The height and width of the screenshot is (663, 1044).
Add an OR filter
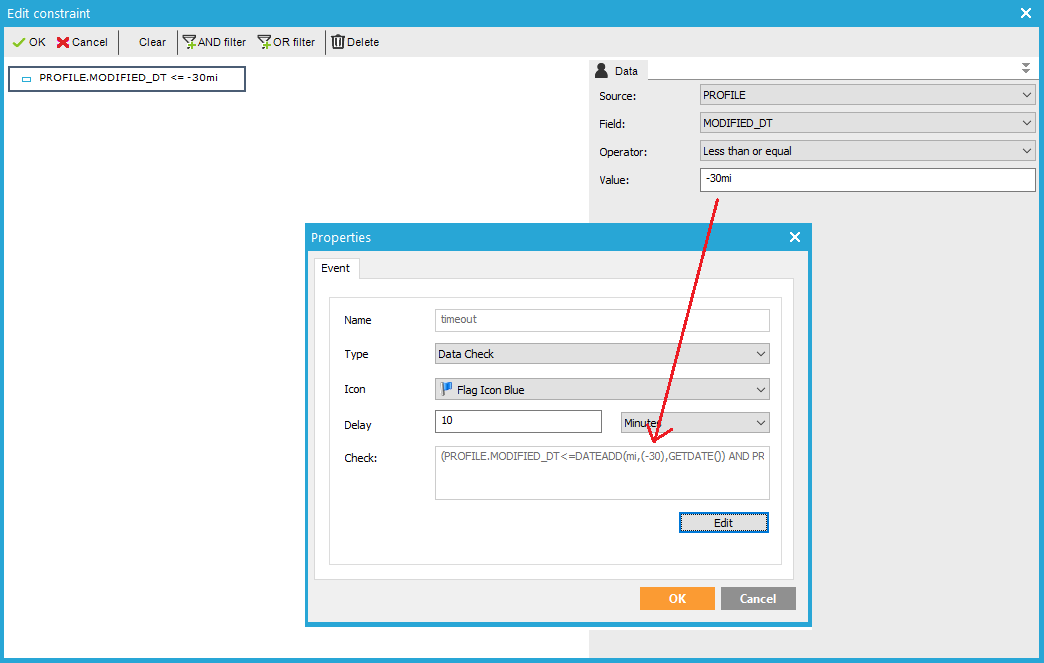click(286, 42)
